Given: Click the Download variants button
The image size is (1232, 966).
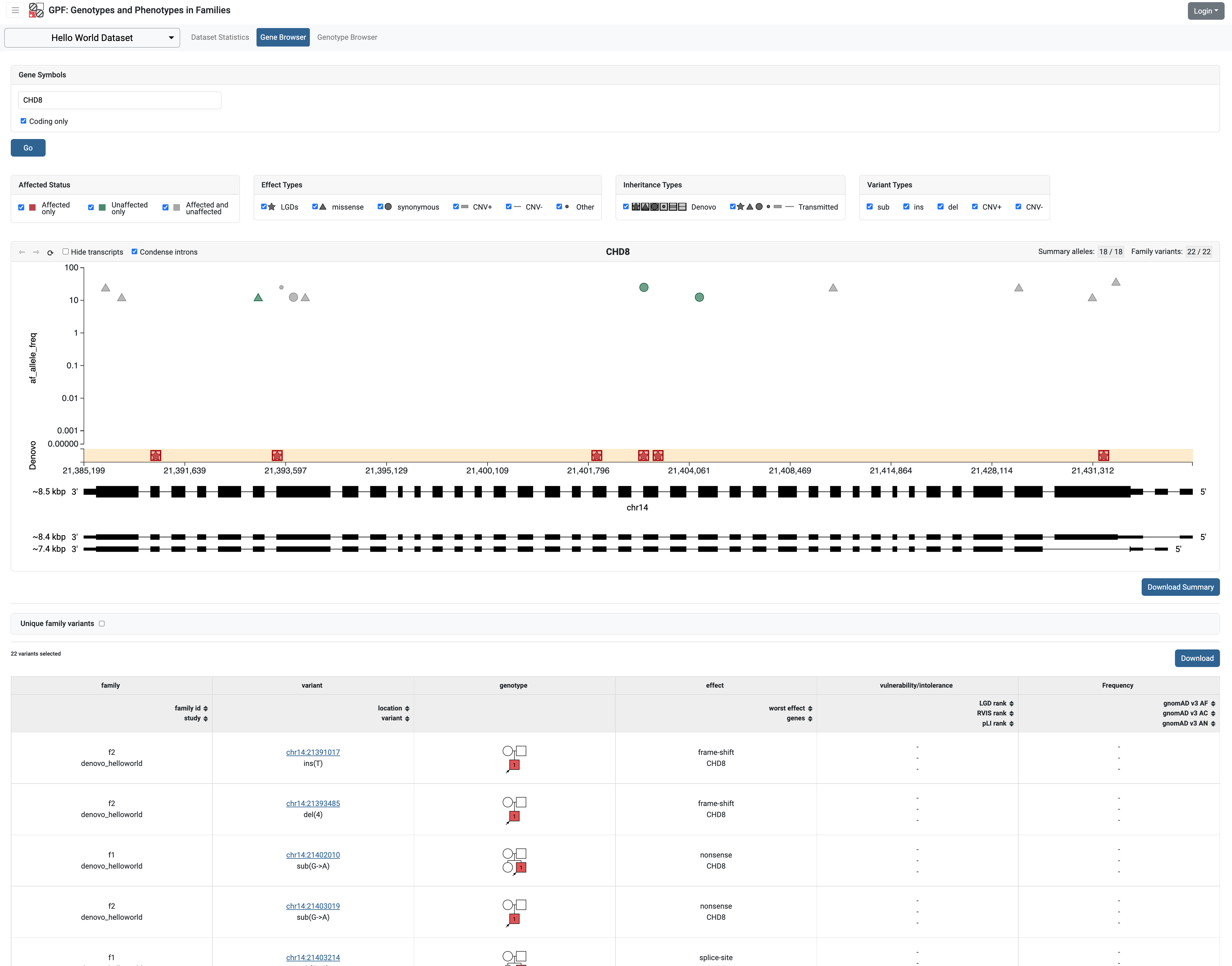Looking at the screenshot, I should (1197, 658).
